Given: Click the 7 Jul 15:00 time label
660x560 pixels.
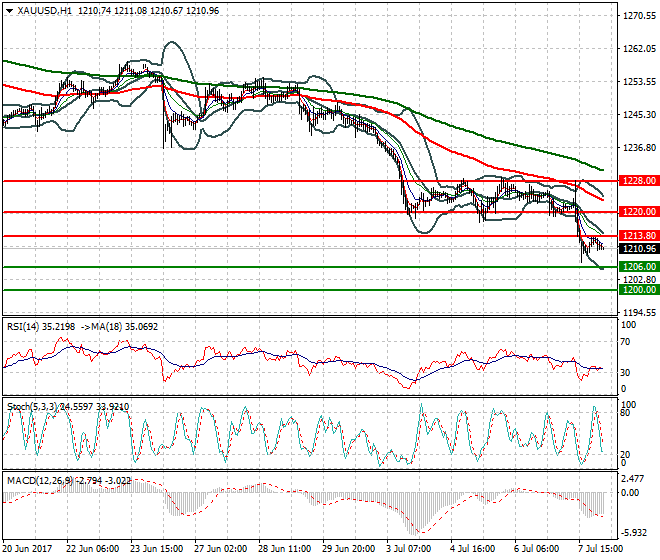Looking at the screenshot, I should pyautogui.click(x=600, y=549).
